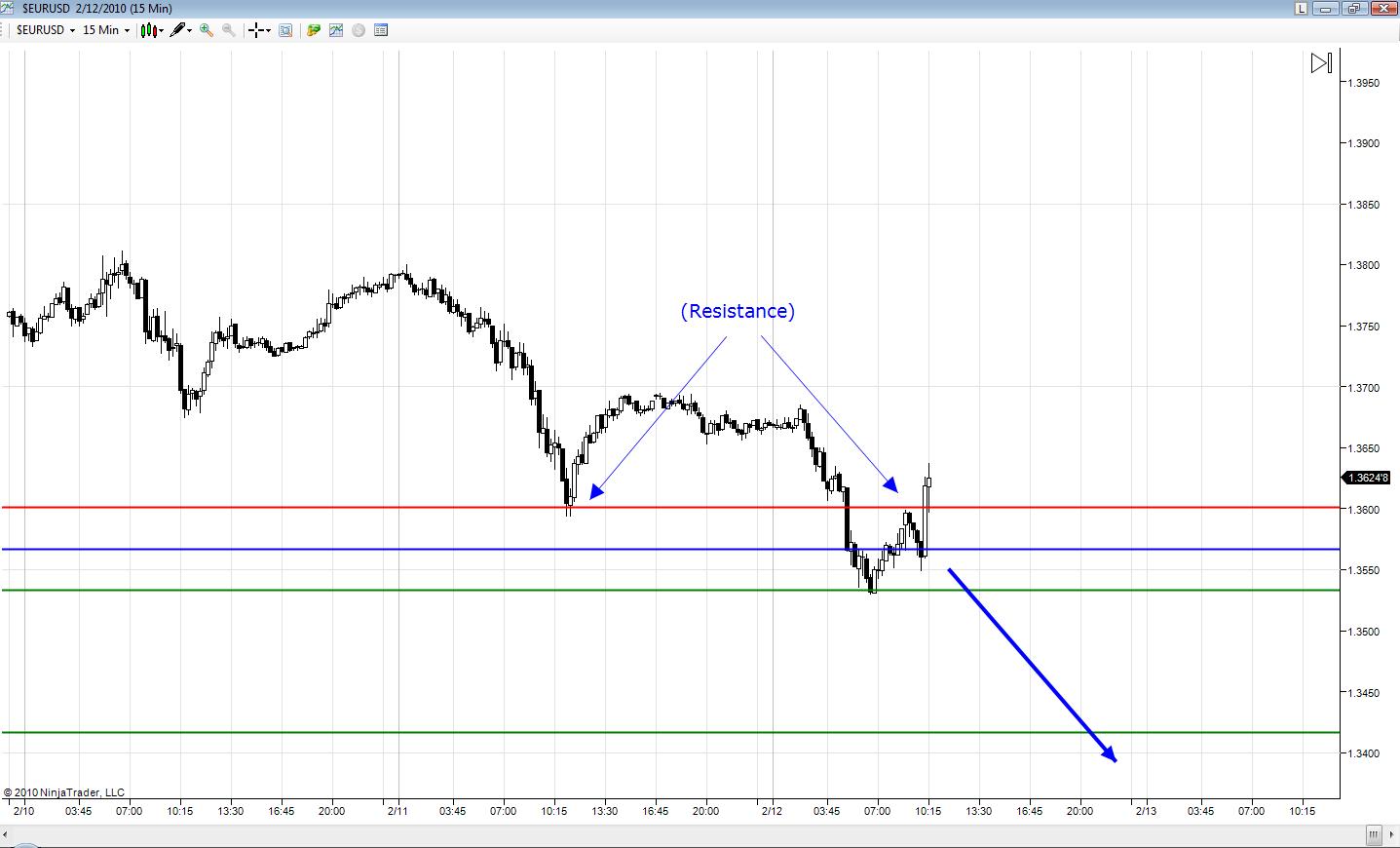The image size is (1400, 848).
Task: Click the grayed strategies round icon
Action: (x=359, y=30)
